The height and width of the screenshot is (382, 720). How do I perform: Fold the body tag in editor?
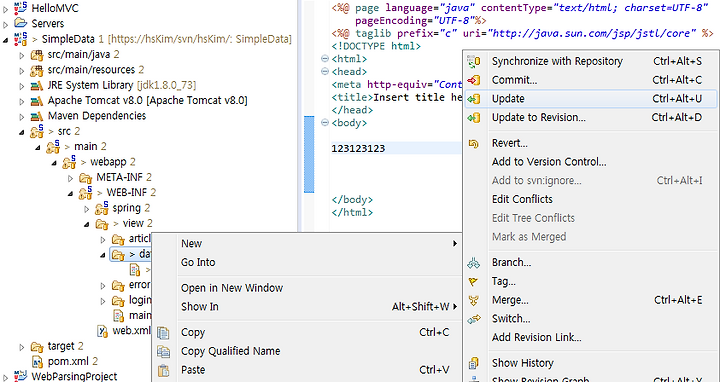(325, 123)
